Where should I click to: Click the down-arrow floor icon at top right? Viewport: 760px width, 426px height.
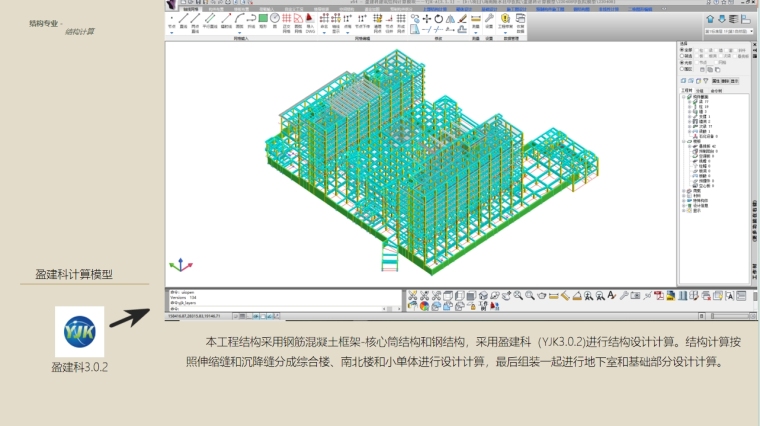[723, 19]
